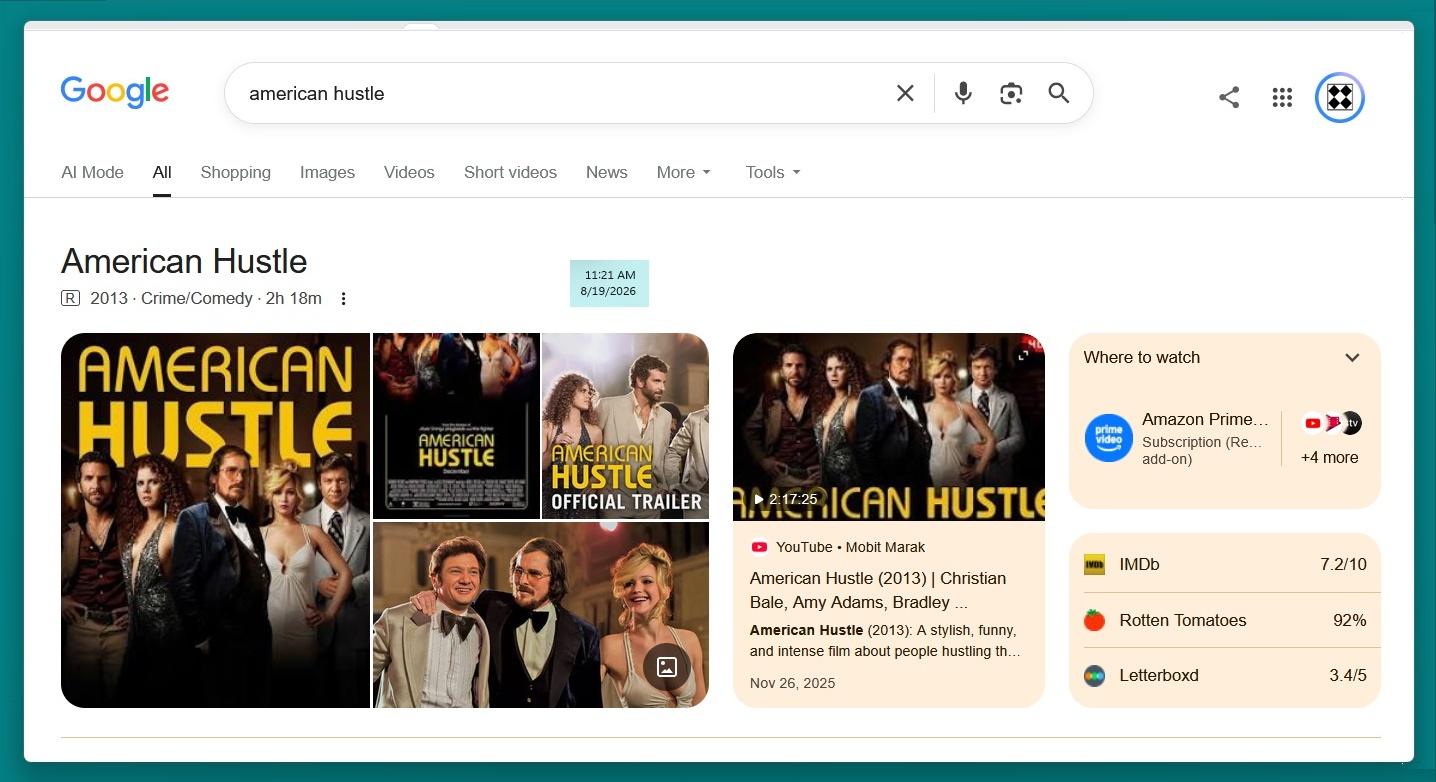
Task: Click the view all images icon
Action: point(667,667)
